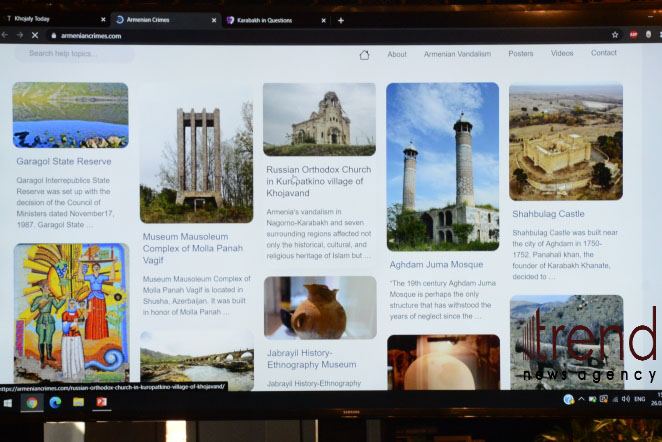The width and height of the screenshot is (662, 442).
Task: Switch to the Karabakh in Questions tab
Action: click(270, 20)
